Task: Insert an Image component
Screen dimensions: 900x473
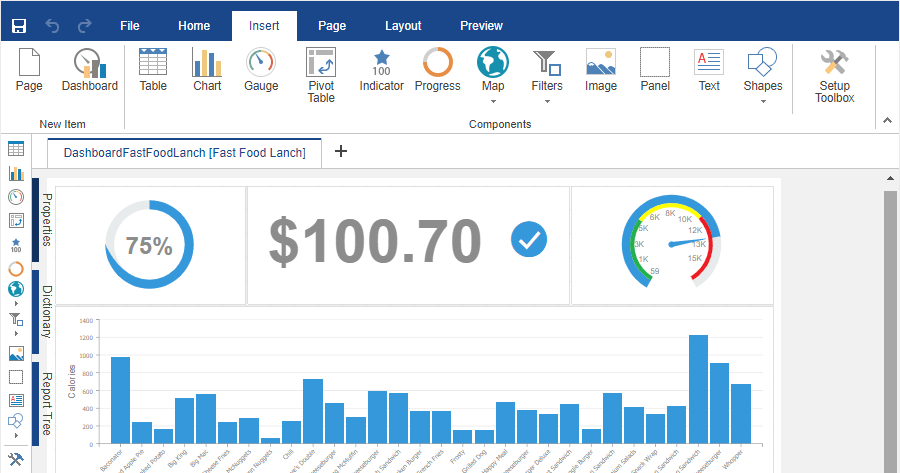Action: click(600, 70)
